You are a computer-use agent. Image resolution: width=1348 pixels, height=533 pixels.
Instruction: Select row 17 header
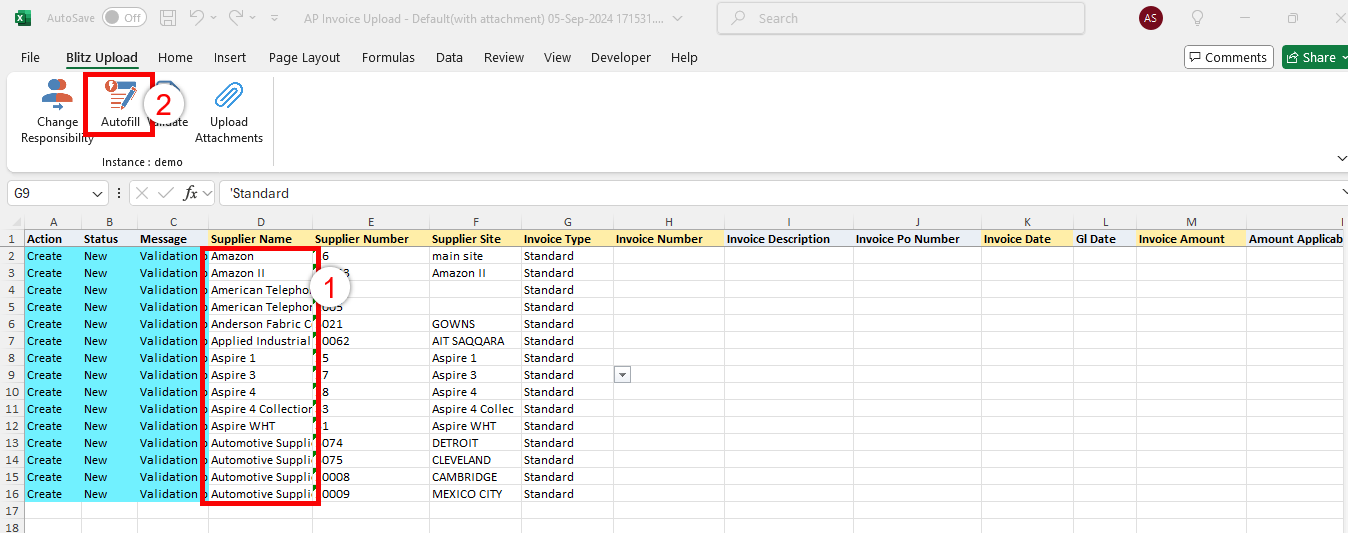coord(12,510)
